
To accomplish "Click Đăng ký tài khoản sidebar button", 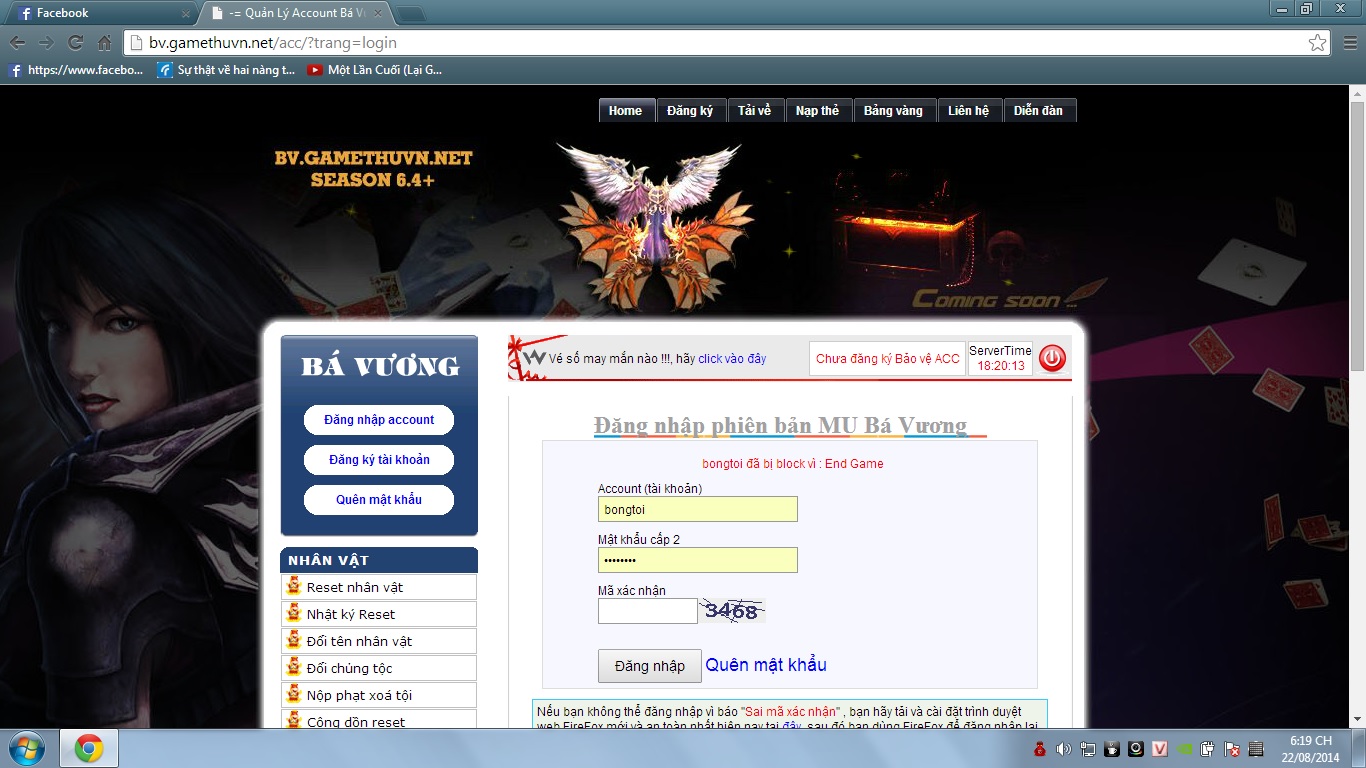I will 379,460.
